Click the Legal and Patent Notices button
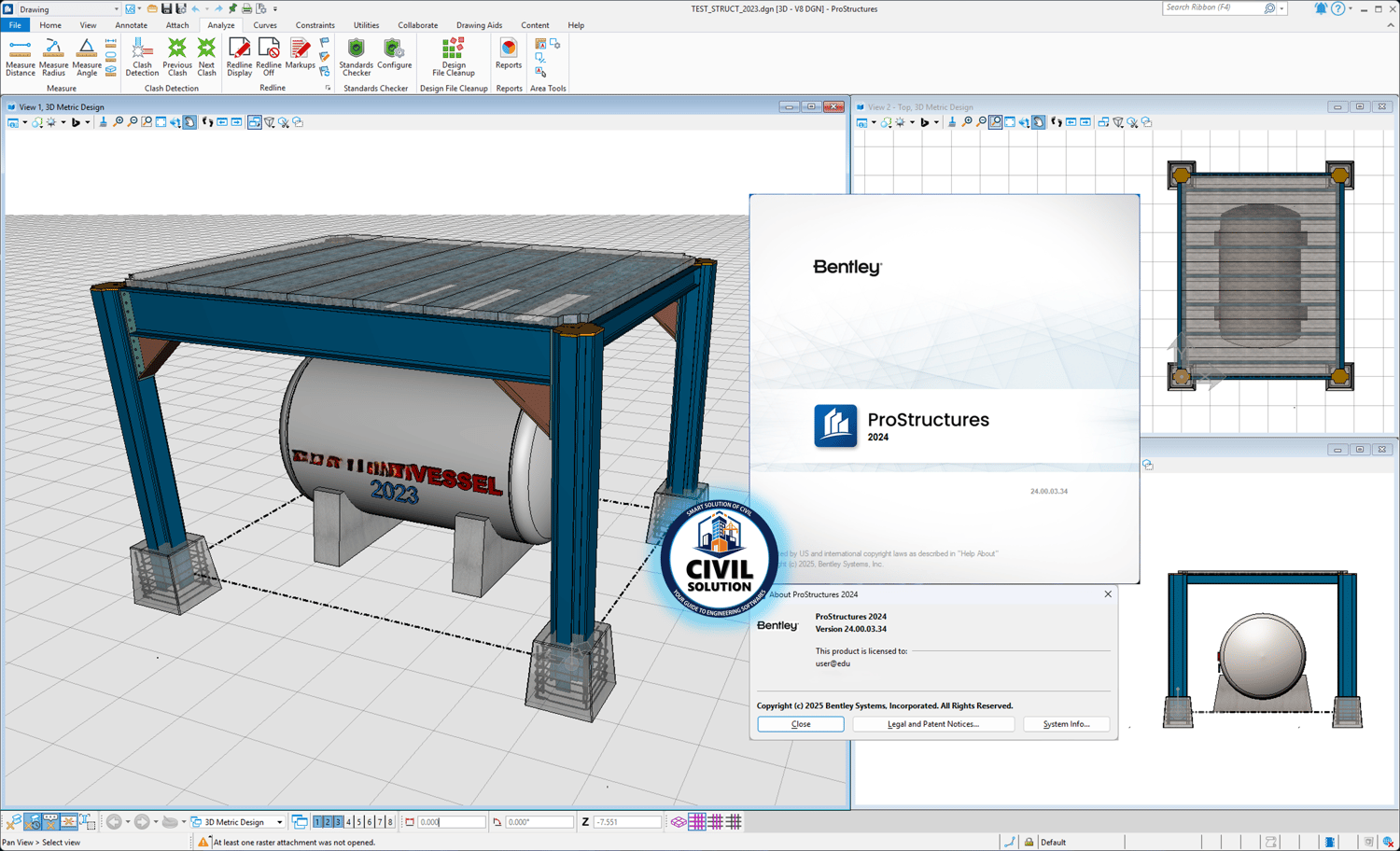This screenshot has height=851, width=1400. [932, 724]
